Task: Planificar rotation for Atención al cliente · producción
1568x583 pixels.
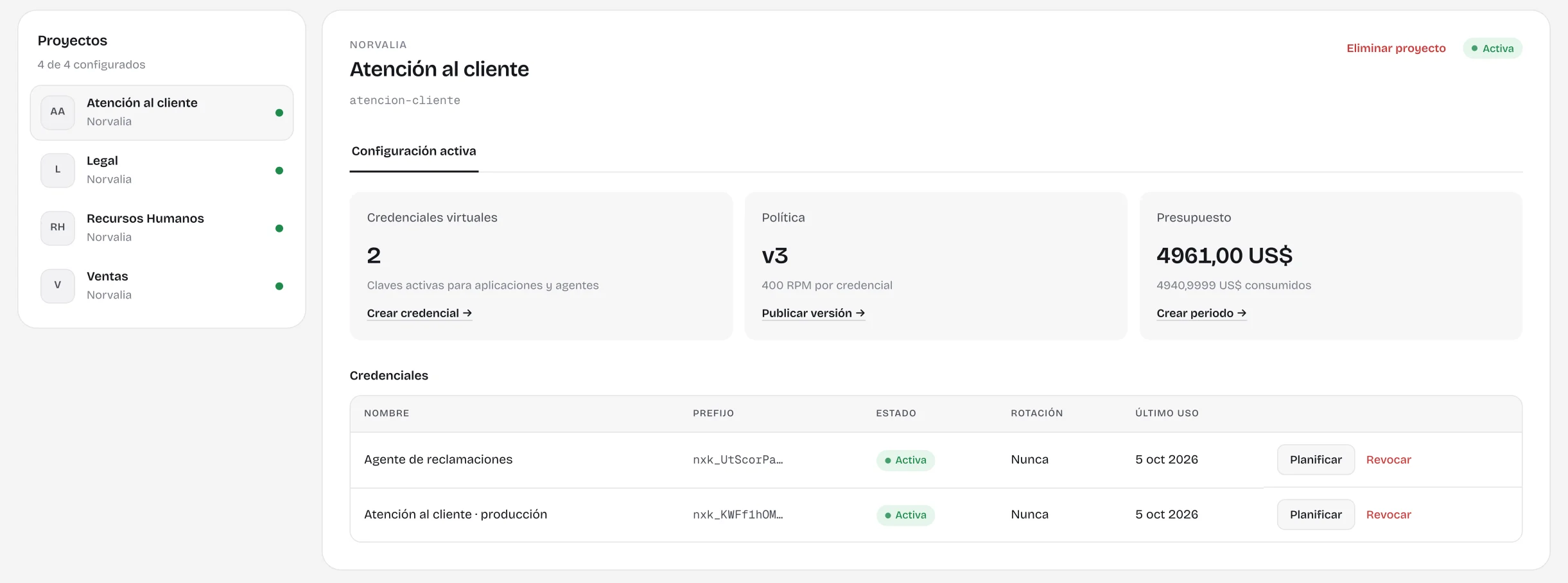Action: [1316, 515]
